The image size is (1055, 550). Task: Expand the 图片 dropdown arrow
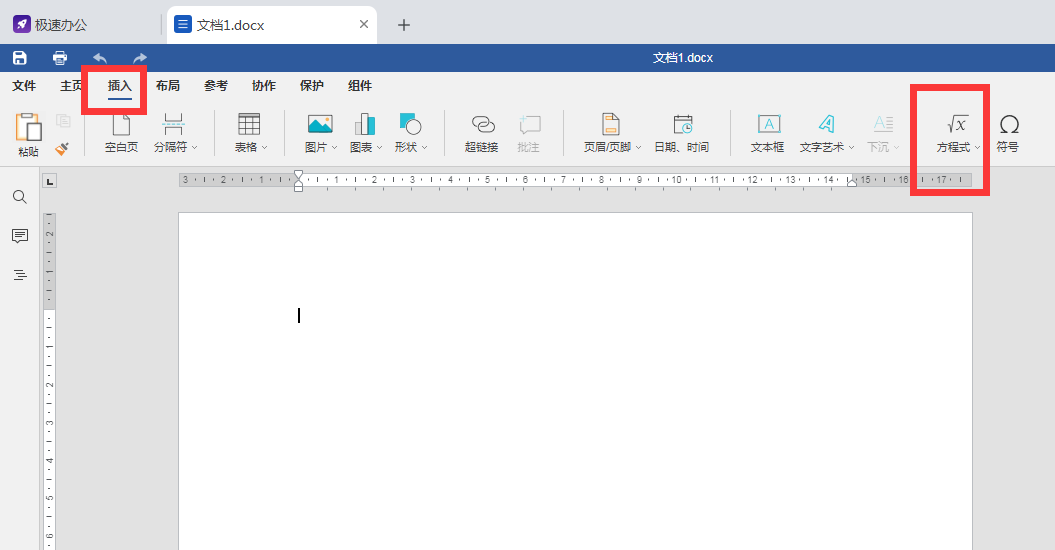click(334, 147)
